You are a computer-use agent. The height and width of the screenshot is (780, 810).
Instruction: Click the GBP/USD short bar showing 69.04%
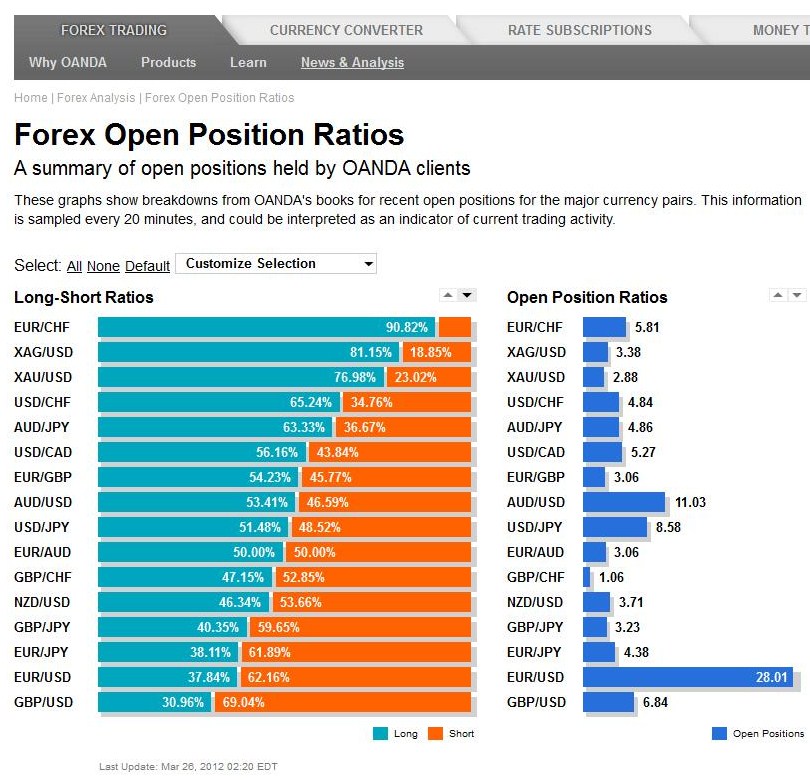[x=343, y=702]
